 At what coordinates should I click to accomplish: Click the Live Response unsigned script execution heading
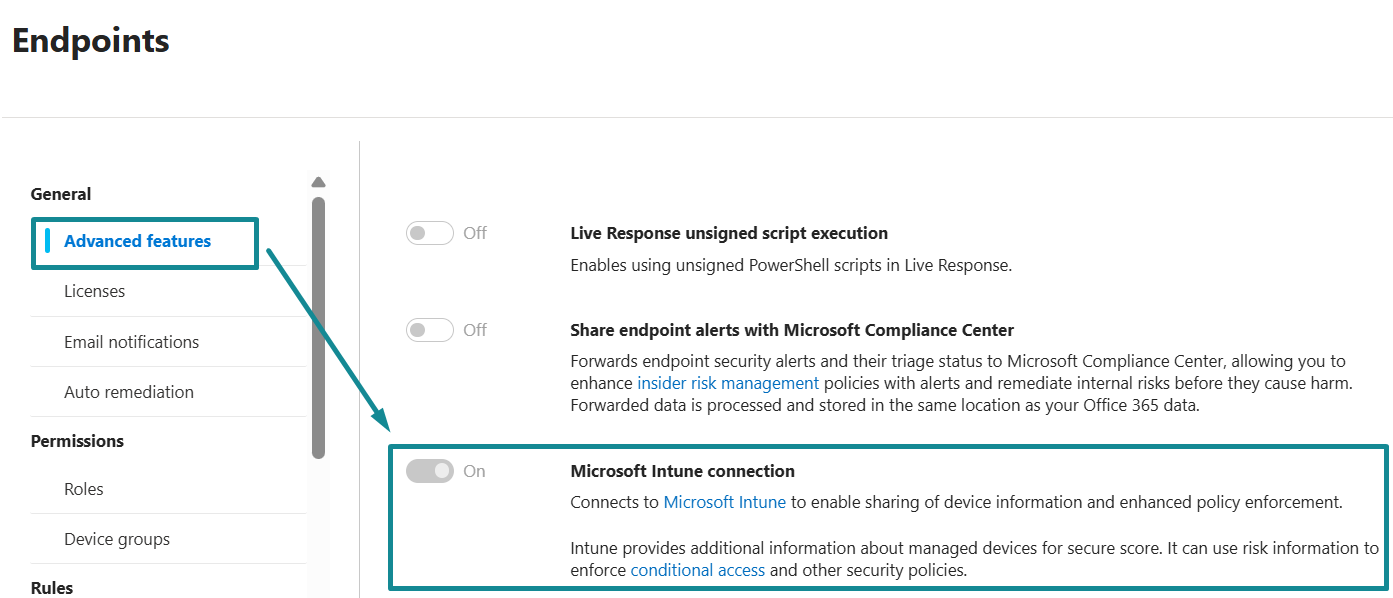(x=728, y=233)
